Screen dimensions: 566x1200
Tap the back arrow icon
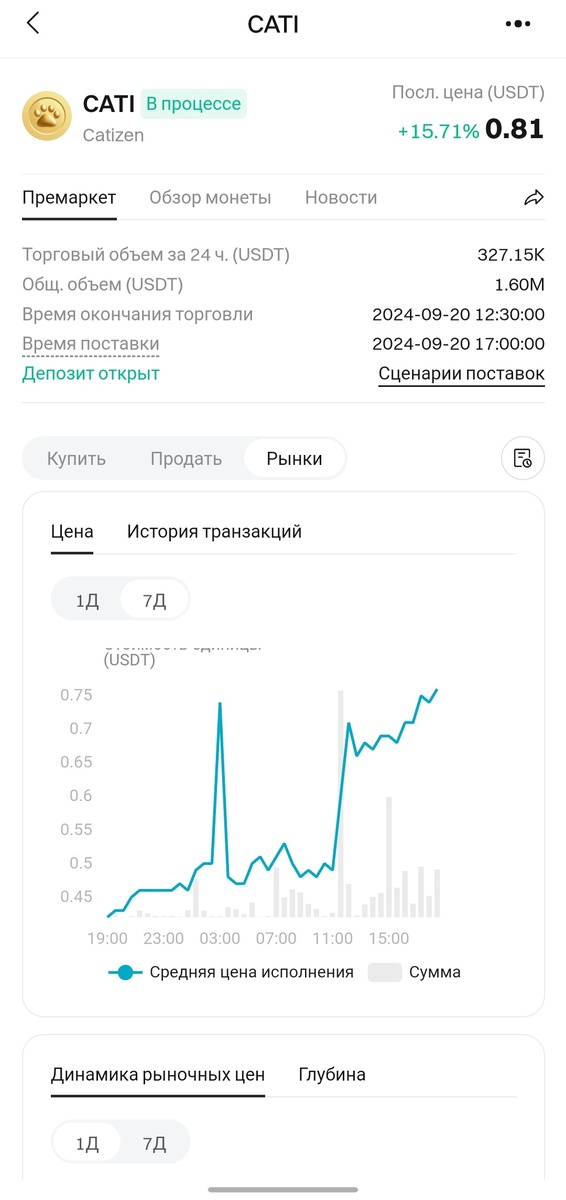[x=33, y=23]
